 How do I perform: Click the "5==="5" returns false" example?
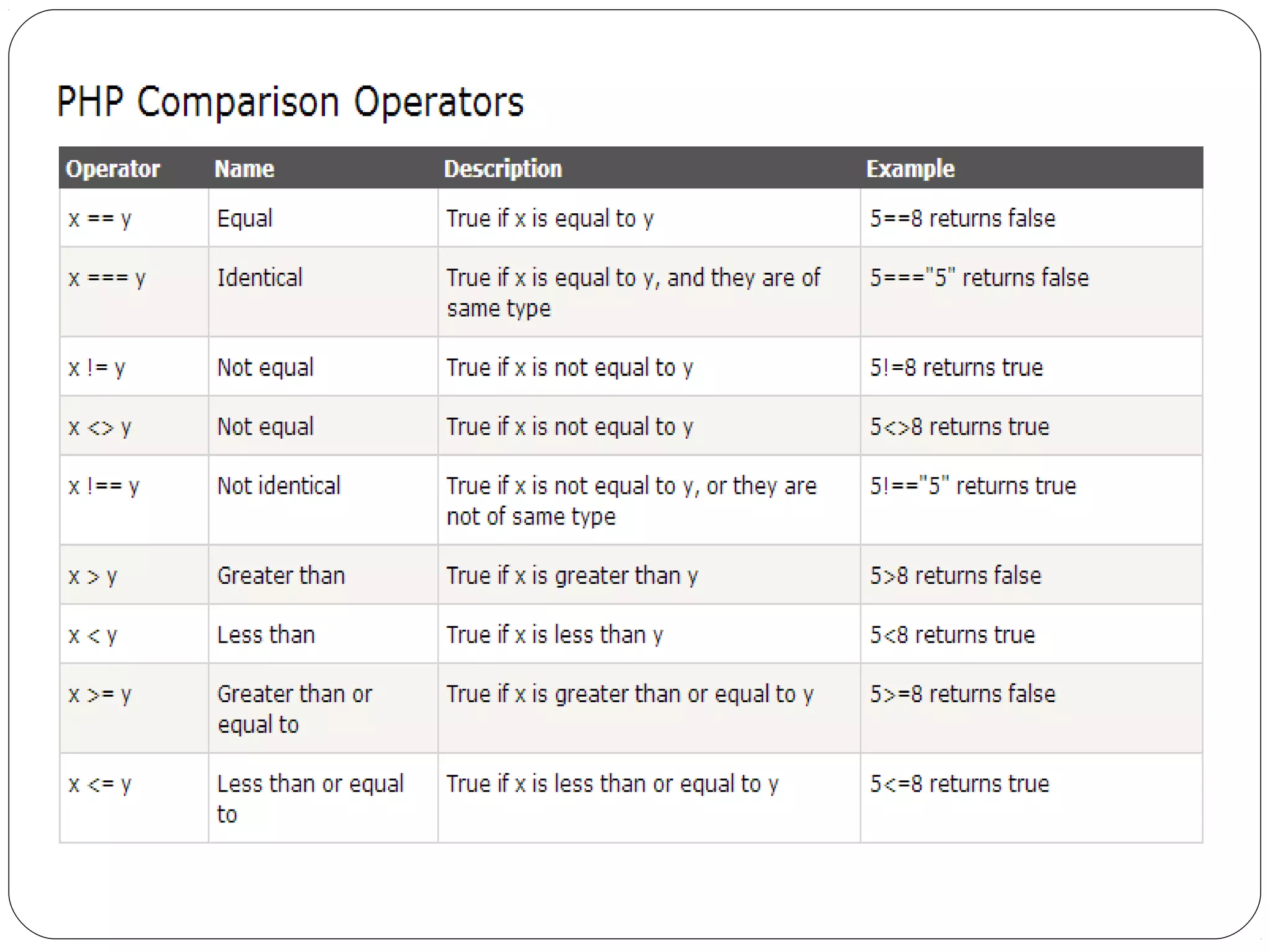point(979,278)
